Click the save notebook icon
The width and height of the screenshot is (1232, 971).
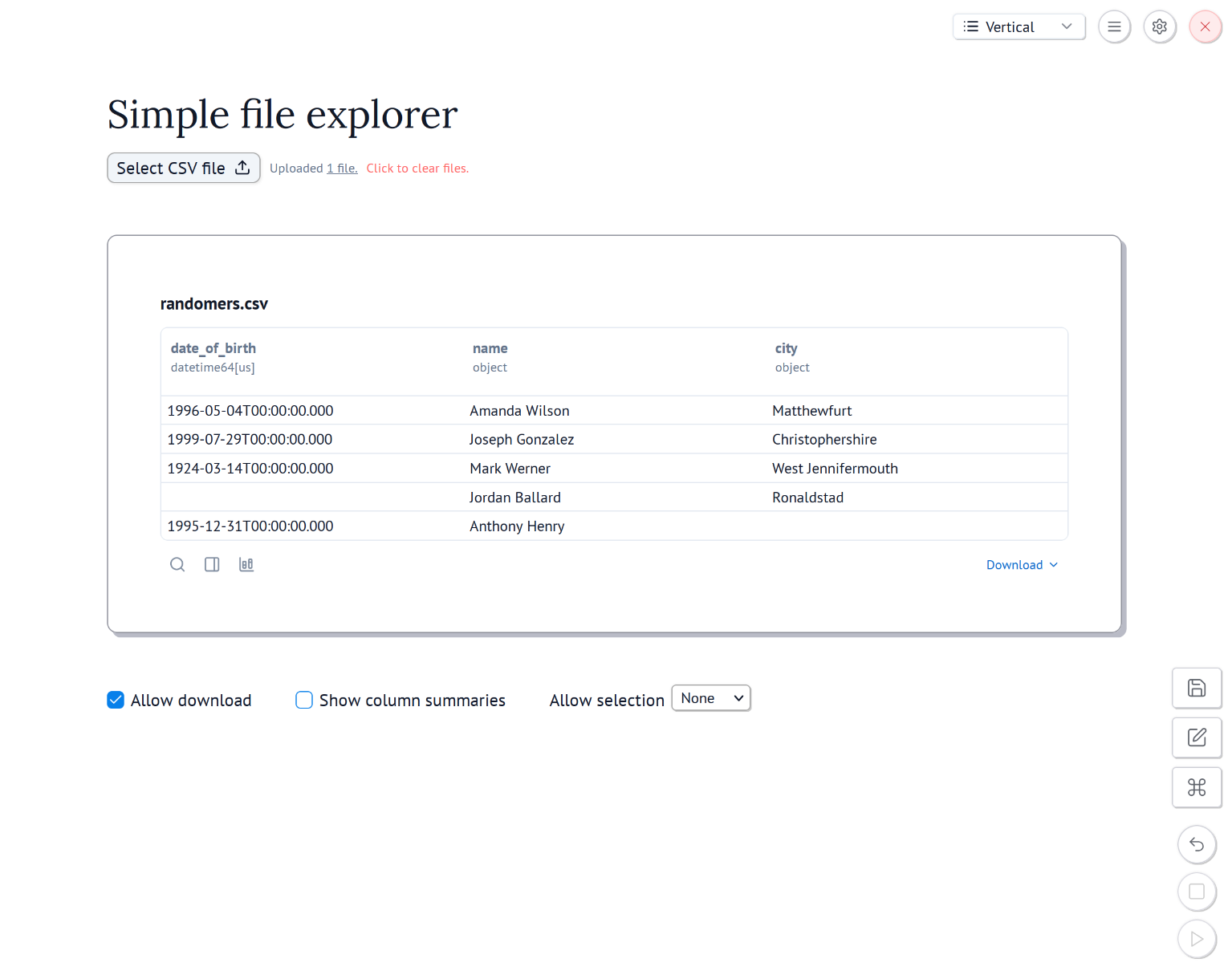point(1196,688)
